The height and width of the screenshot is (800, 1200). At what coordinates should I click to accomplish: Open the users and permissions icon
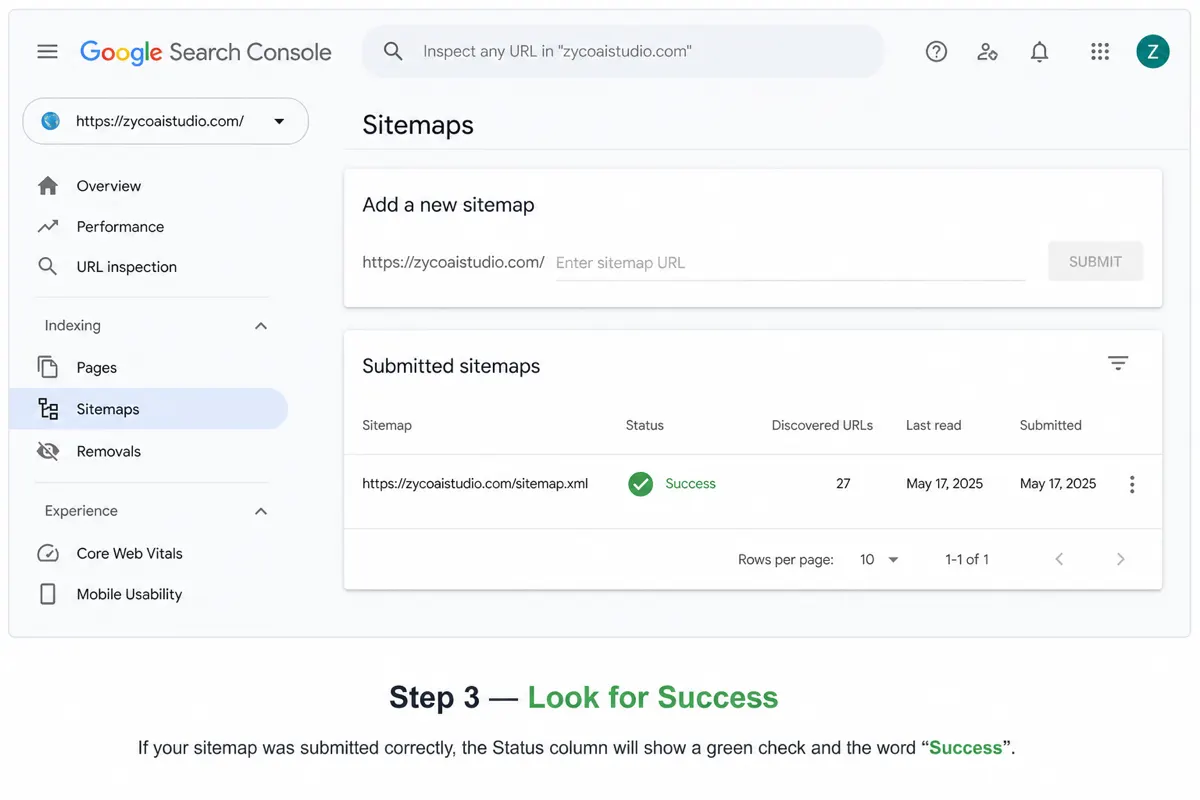pyautogui.click(x=987, y=52)
